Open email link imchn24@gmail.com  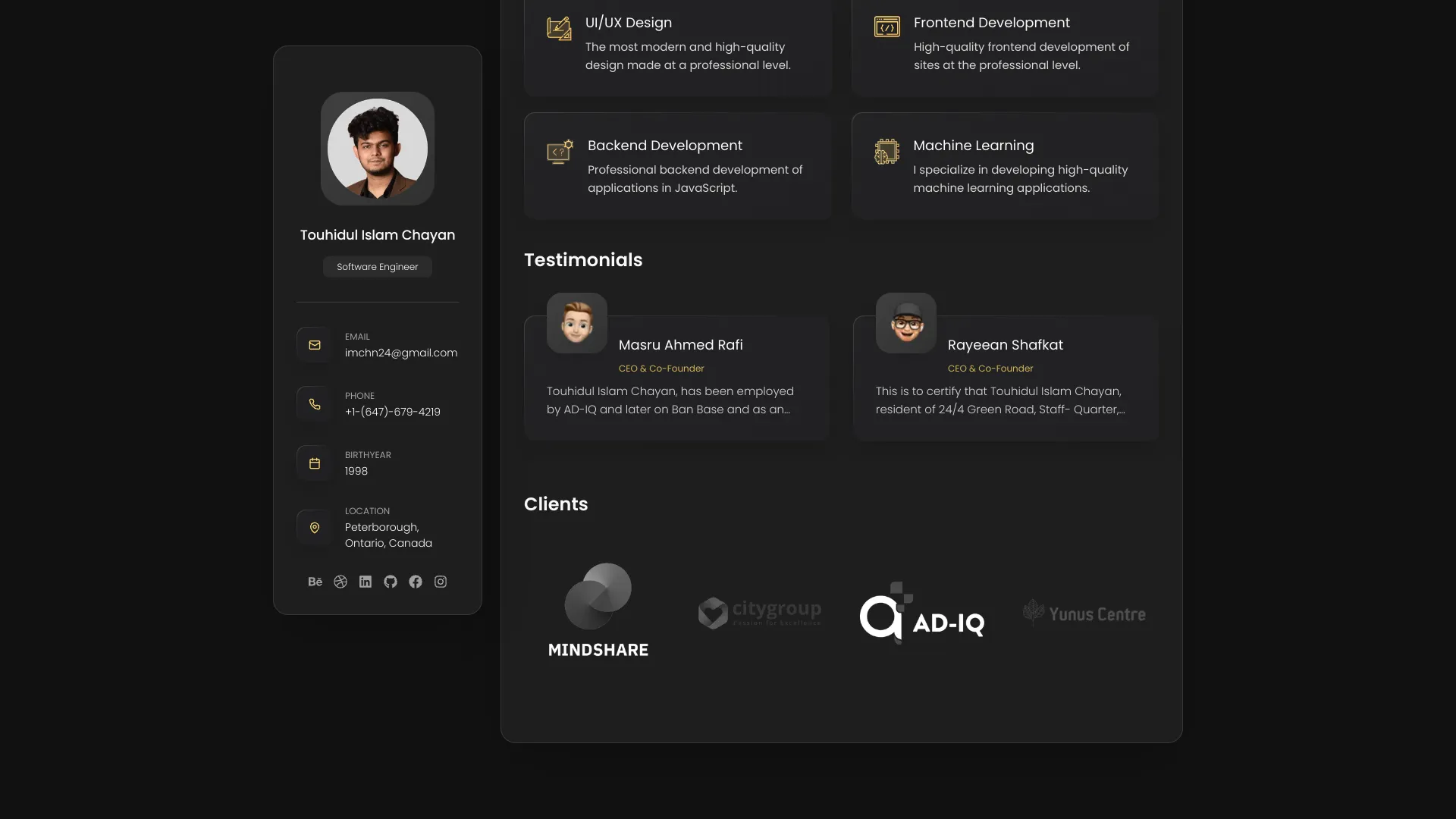pyautogui.click(x=401, y=353)
